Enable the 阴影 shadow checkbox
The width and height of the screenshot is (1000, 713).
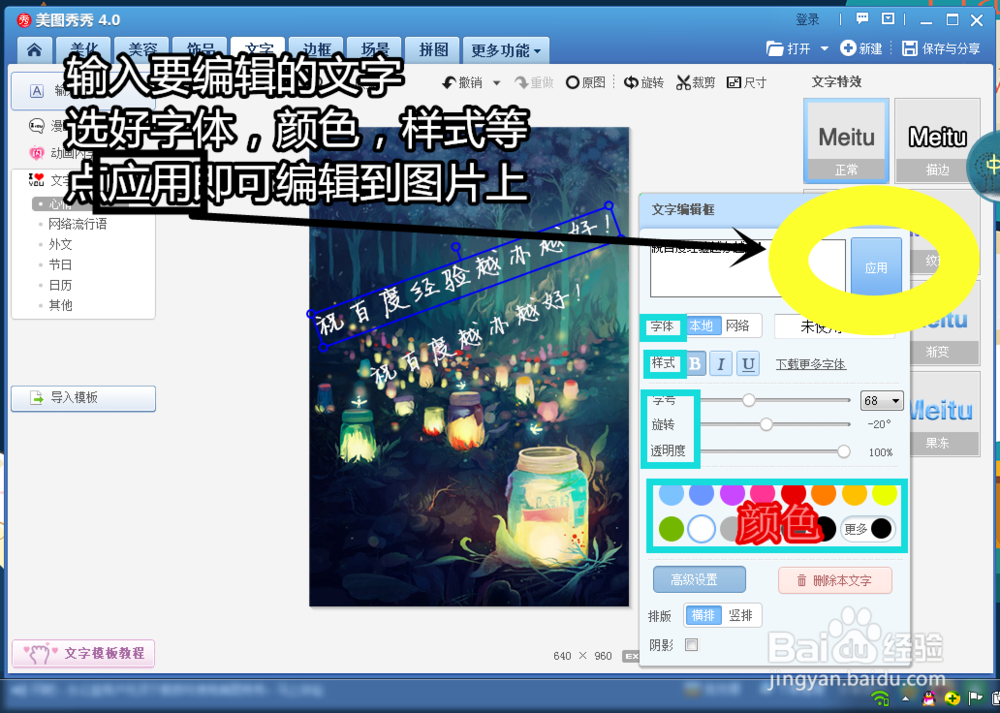coord(691,645)
